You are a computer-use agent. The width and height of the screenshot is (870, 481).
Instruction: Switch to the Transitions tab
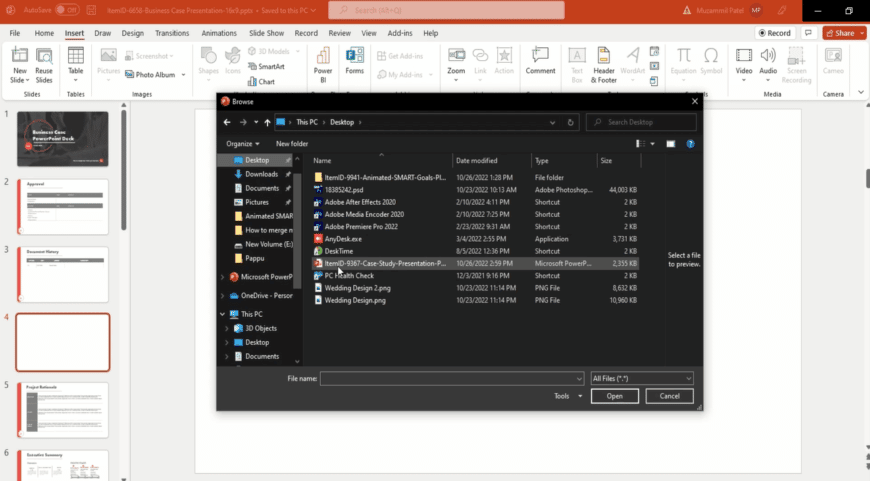click(172, 33)
